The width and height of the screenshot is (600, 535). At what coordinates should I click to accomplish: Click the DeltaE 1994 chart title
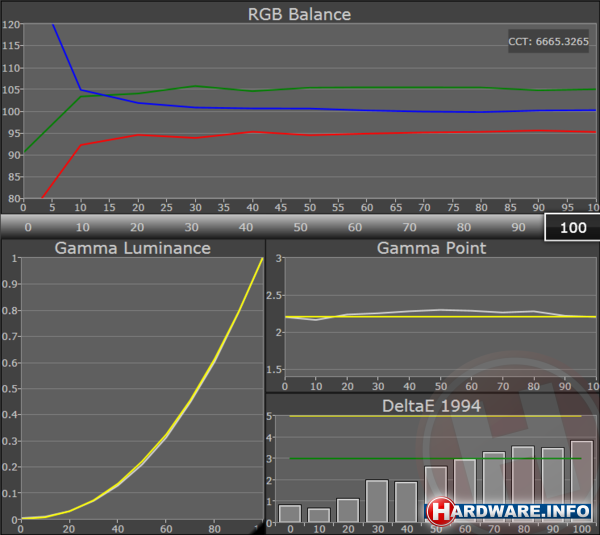pos(431,405)
